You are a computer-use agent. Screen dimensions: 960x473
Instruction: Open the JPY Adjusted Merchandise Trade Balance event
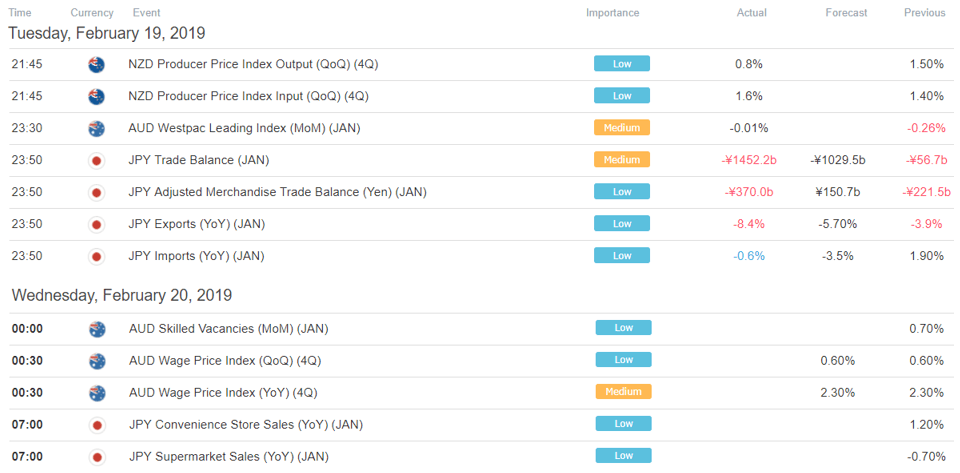pos(277,192)
